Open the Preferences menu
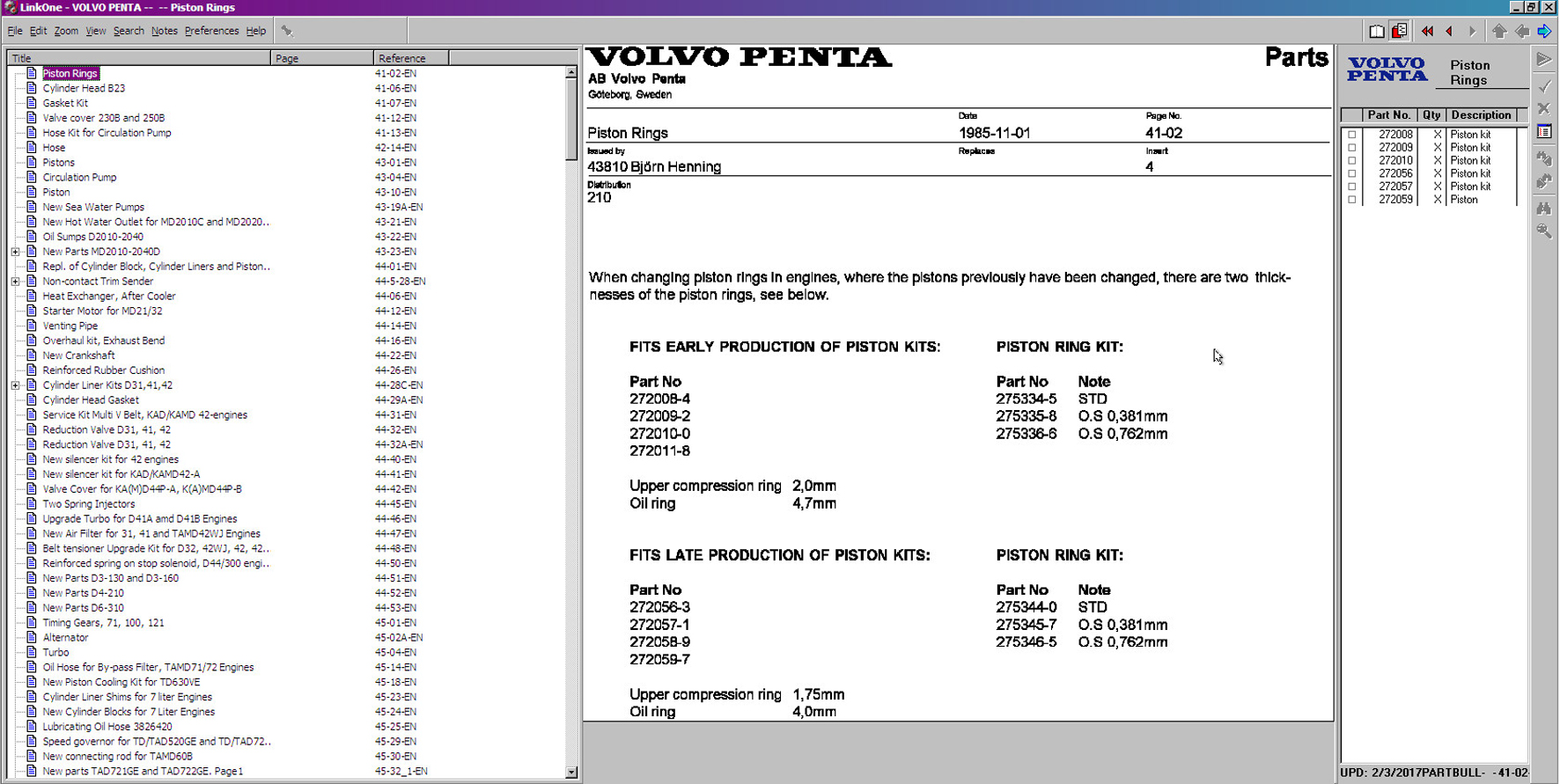The image size is (1560, 784). pyautogui.click(x=211, y=31)
